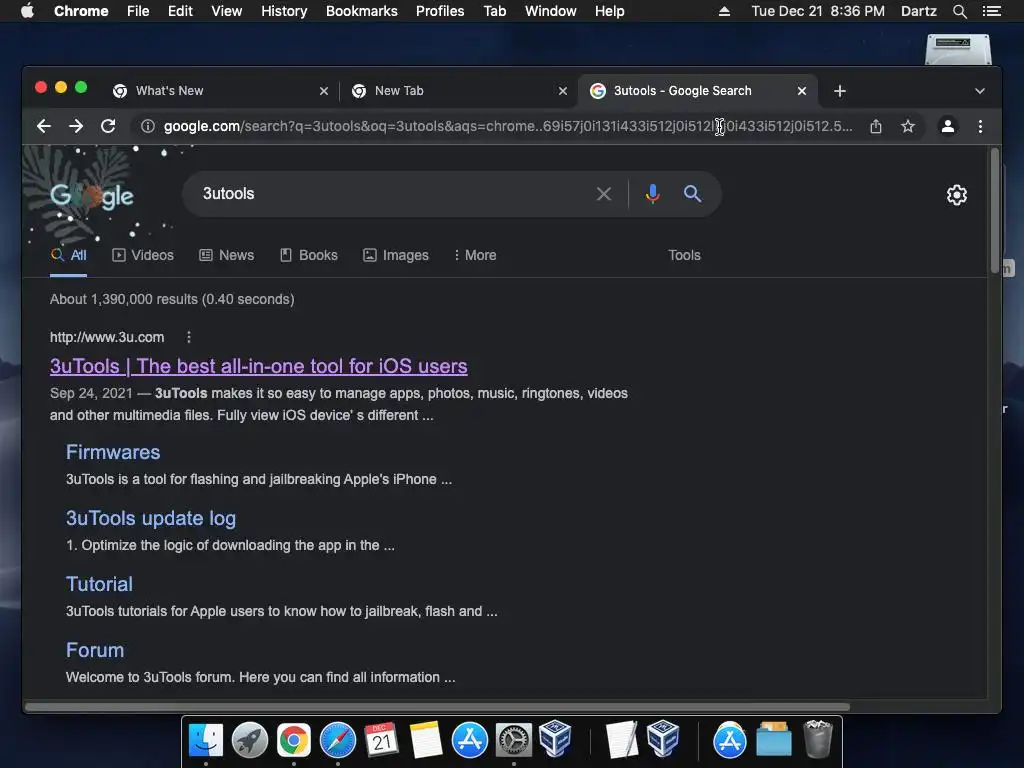Click the horizontal scrollbar
This screenshot has height=768, width=1024.
pyautogui.click(x=437, y=707)
